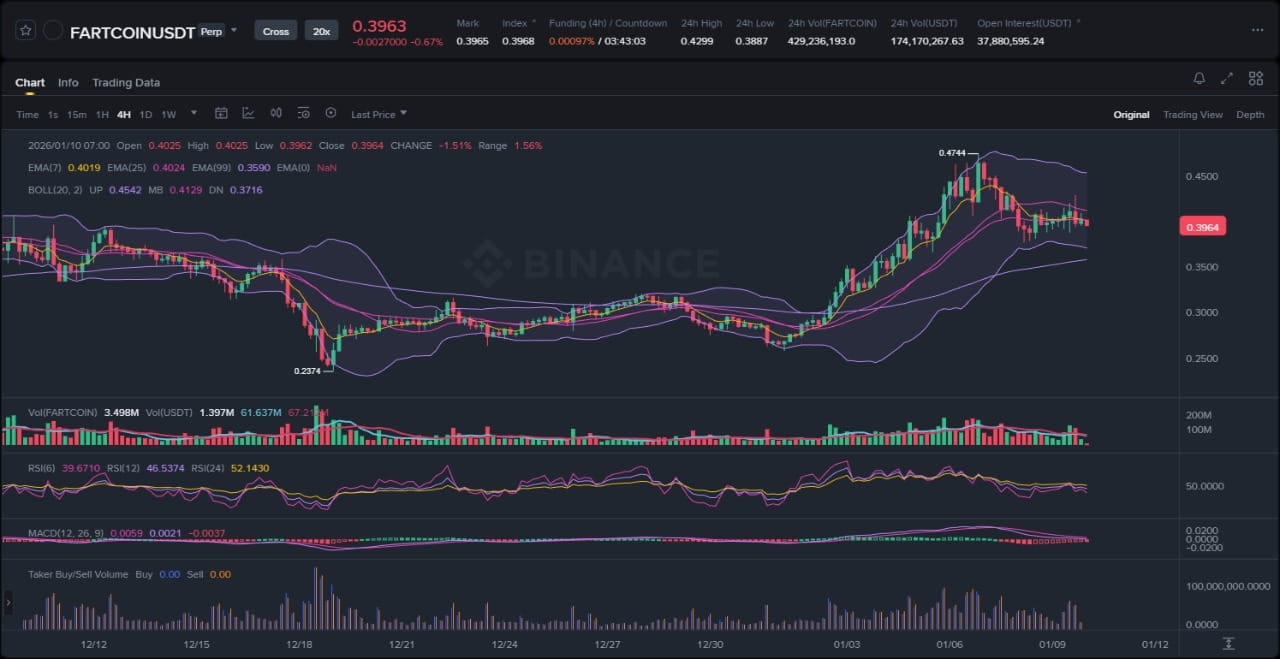The image size is (1280, 659).
Task: Switch to the Original chart view
Action: tap(1131, 114)
